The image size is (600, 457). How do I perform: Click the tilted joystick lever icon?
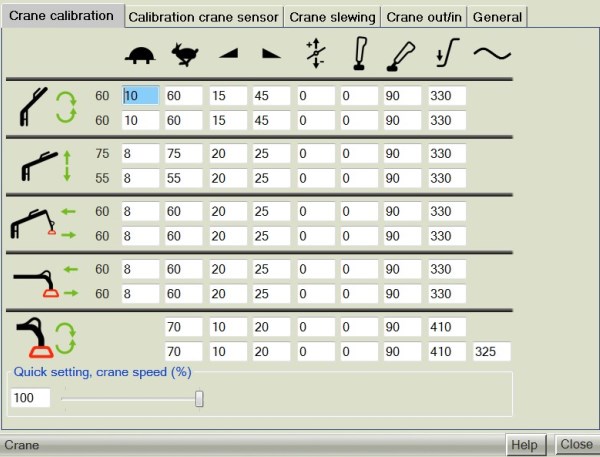pyautogui.click(x=402, y=56)
